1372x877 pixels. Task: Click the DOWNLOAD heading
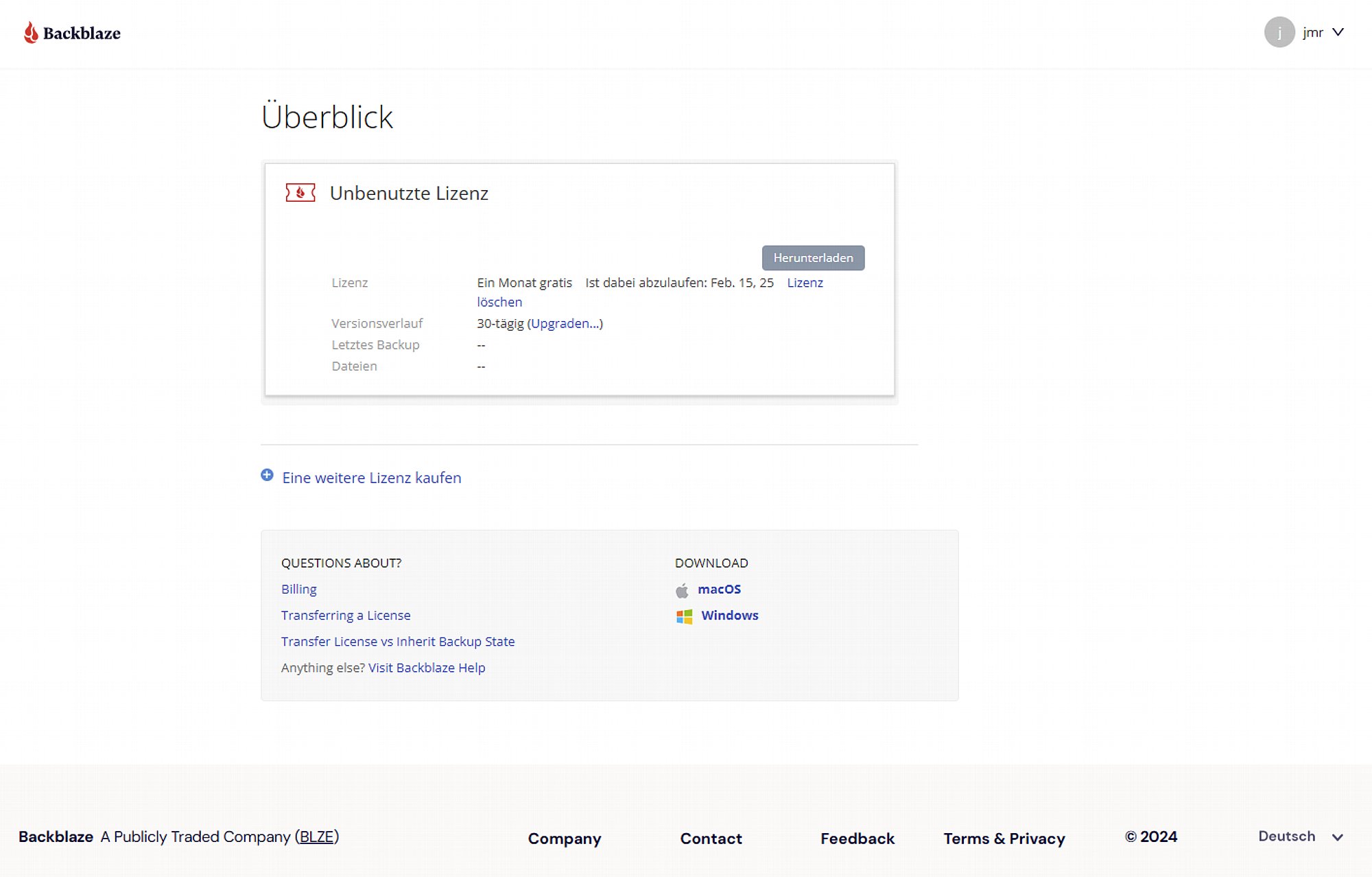711,563
